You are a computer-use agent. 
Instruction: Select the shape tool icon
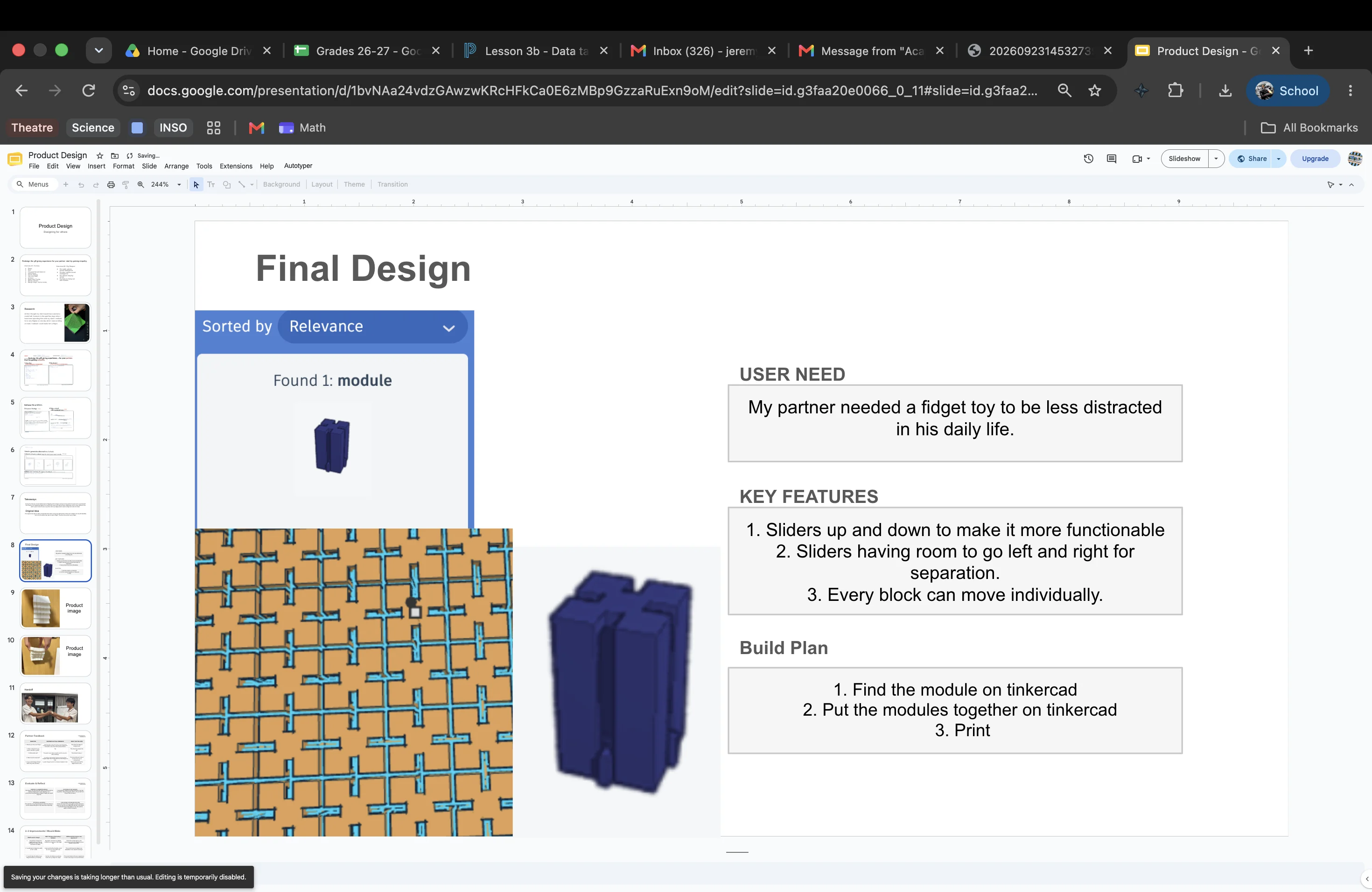(226, 184)
